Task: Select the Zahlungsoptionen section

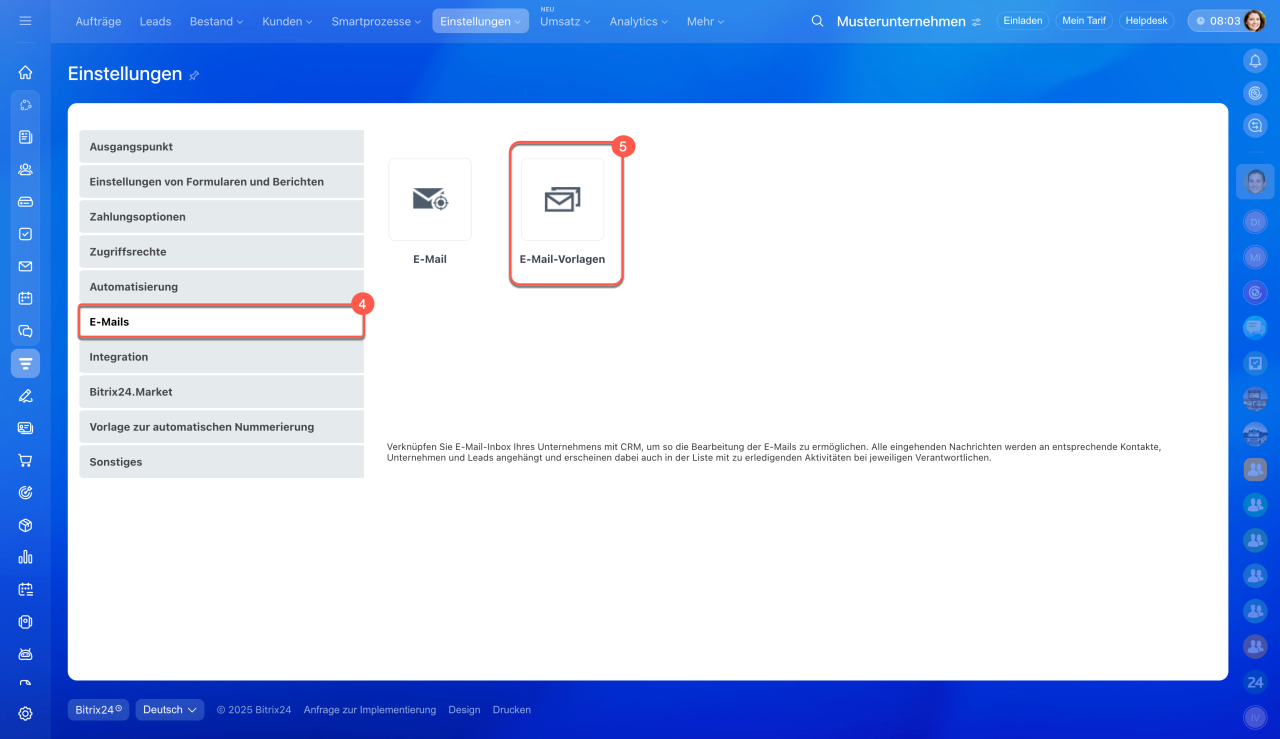Action: [x=222, y=217]
